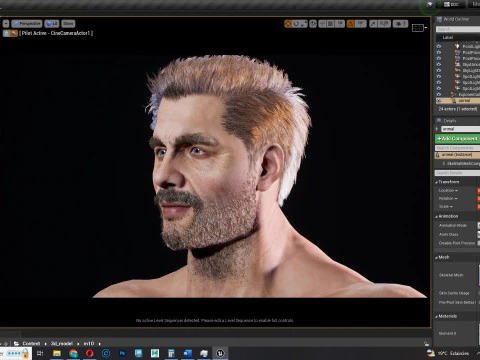Open Opera browser from taskbar
The image size is (480, 360).
pos(90,353)
